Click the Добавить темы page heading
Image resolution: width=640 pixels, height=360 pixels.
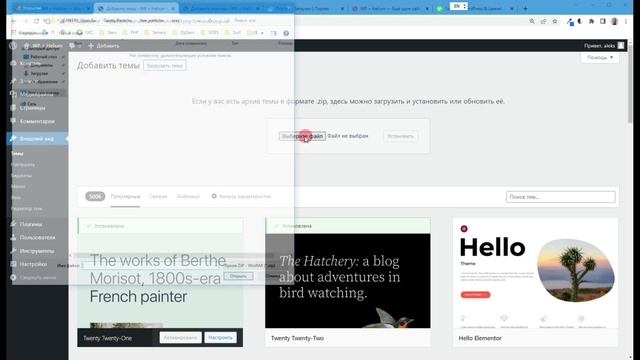tap(108, 66)
